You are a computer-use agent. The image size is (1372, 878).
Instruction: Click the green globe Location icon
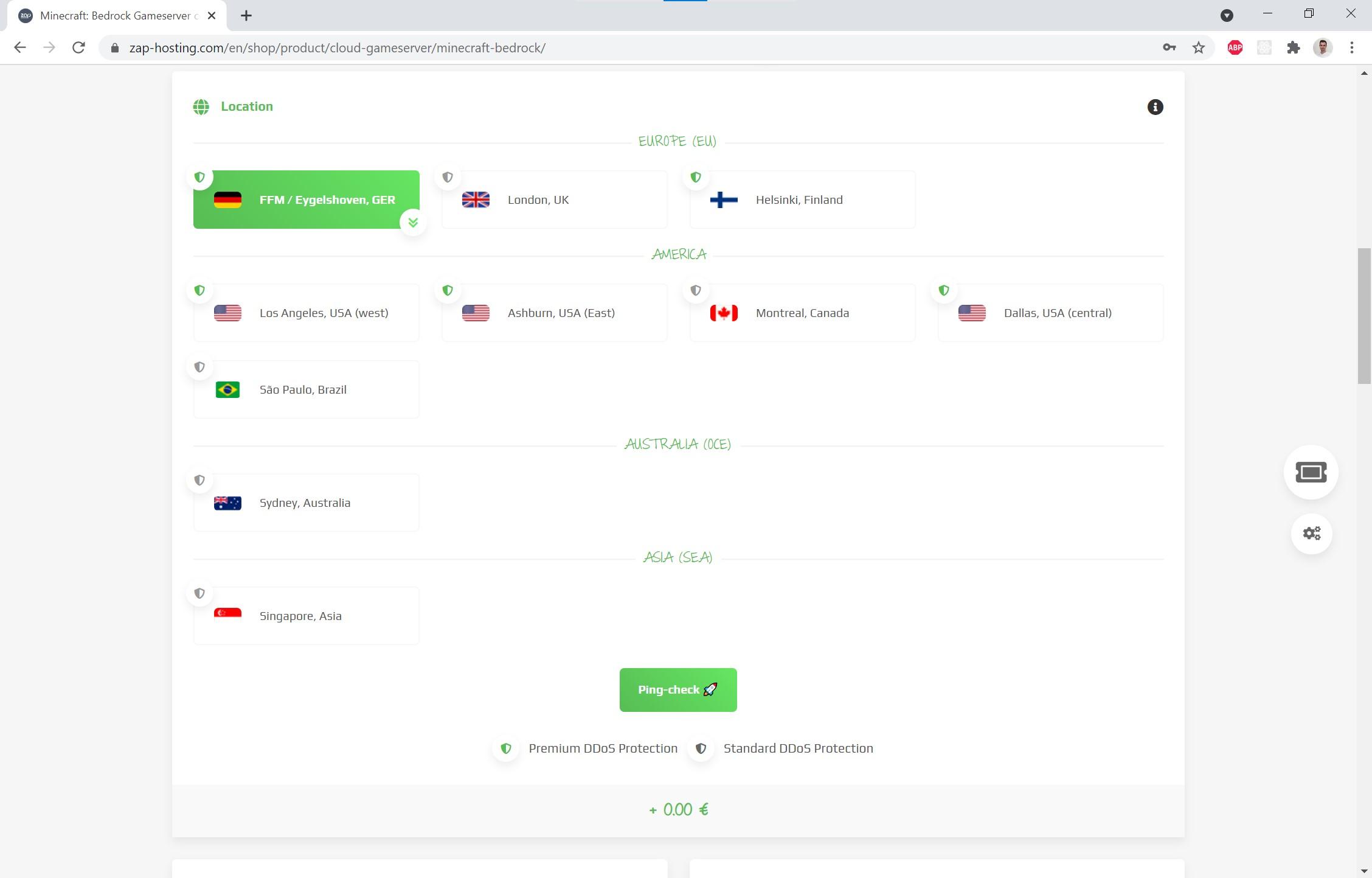tap(201, 107)
